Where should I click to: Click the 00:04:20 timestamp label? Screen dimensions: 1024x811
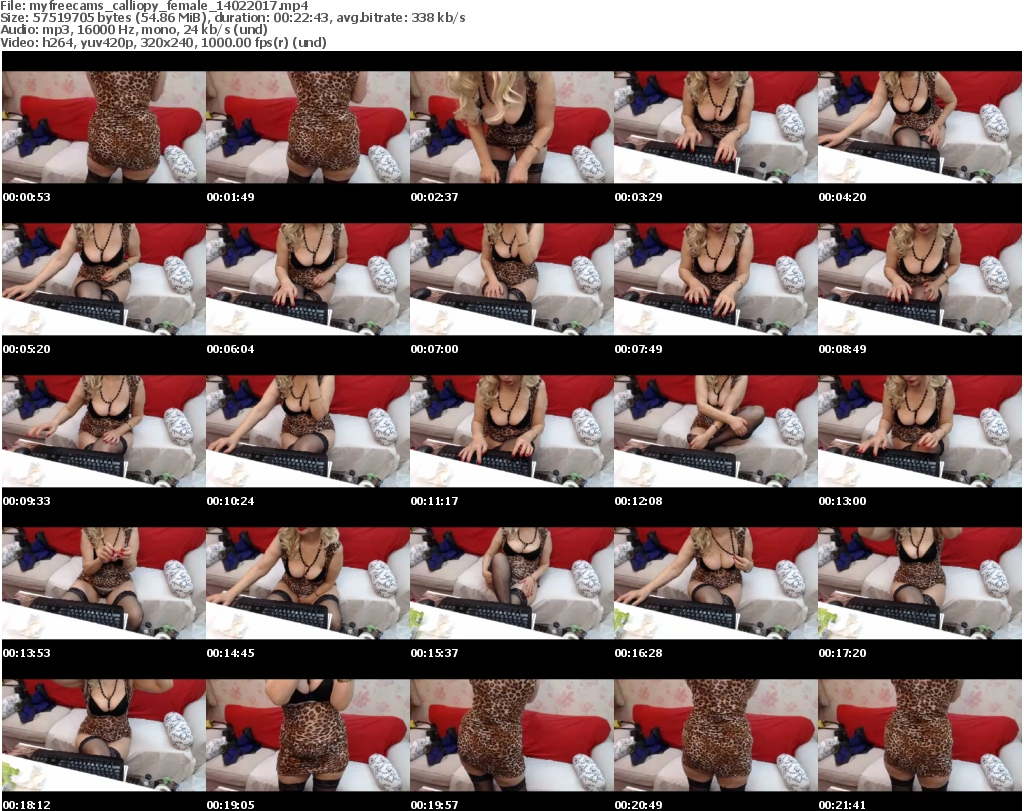[x=842, y=197]
